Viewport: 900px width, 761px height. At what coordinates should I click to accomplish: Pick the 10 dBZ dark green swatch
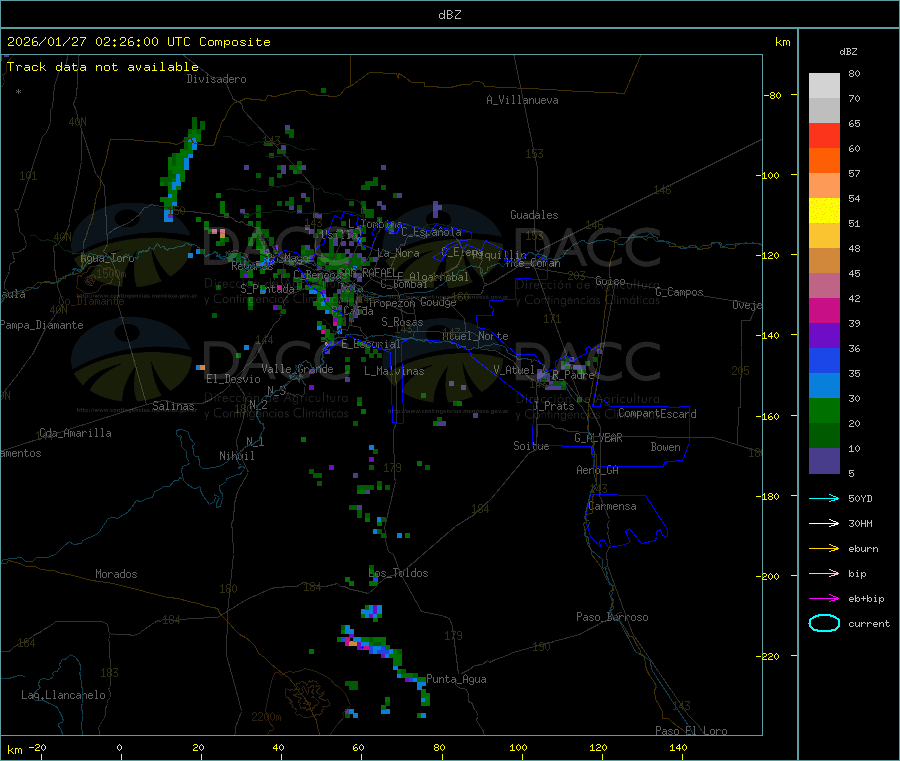click(824, 436)
